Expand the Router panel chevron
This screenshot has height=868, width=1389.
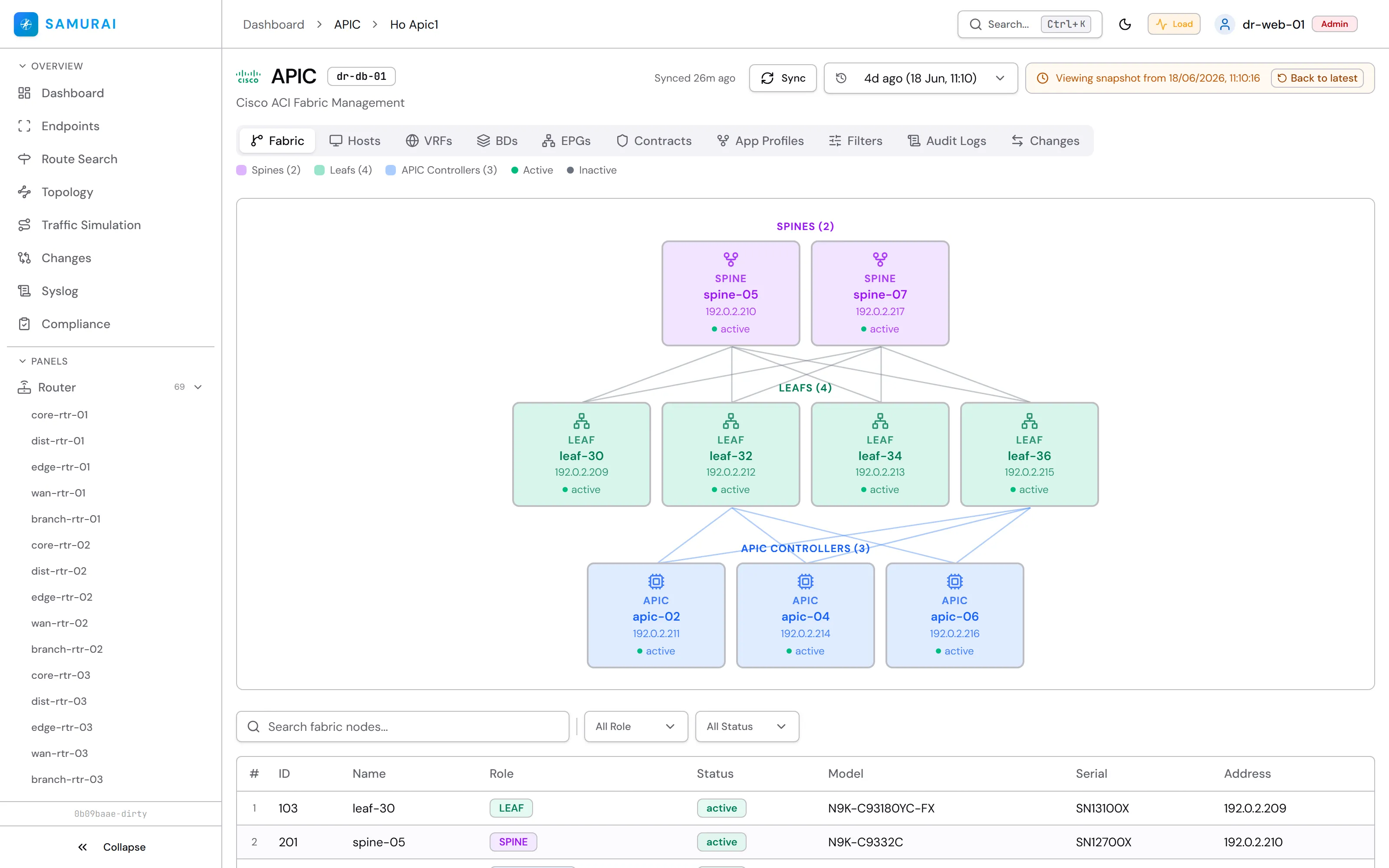198,387
